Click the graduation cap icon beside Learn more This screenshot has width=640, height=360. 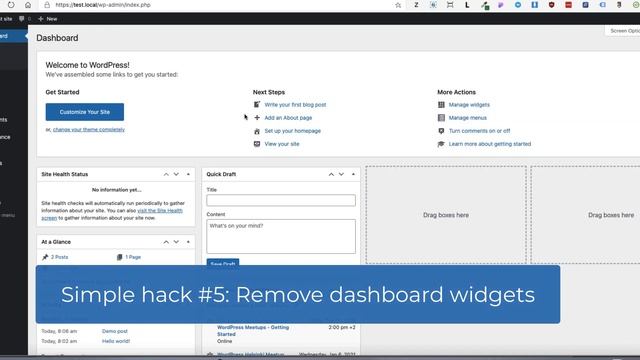tap(441, 144)
